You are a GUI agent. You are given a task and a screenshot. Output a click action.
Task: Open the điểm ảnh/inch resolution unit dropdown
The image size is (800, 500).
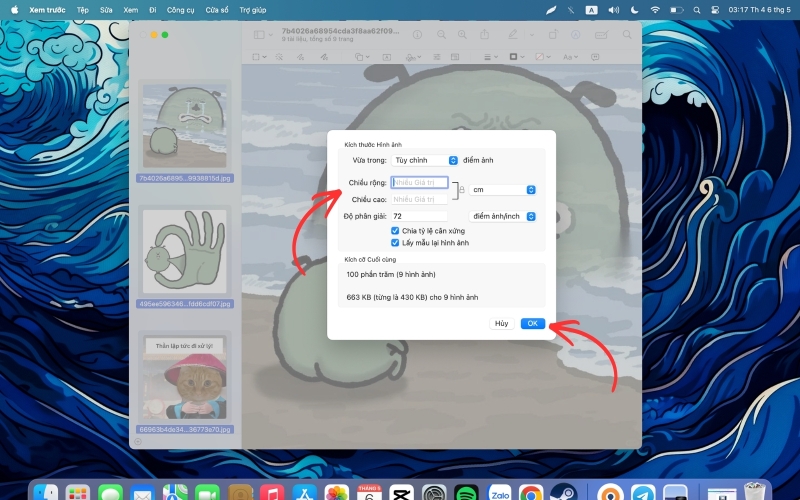tap(502, 216)
